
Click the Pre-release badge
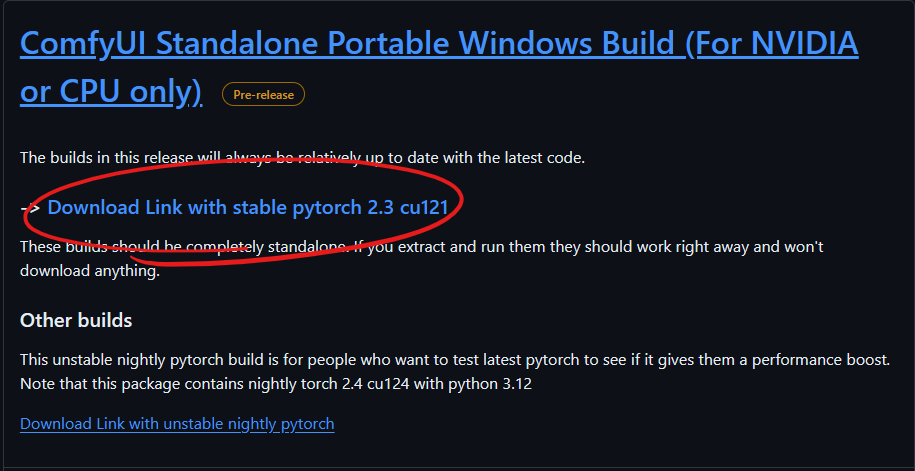pyautogui.click(x=263, y=95)
